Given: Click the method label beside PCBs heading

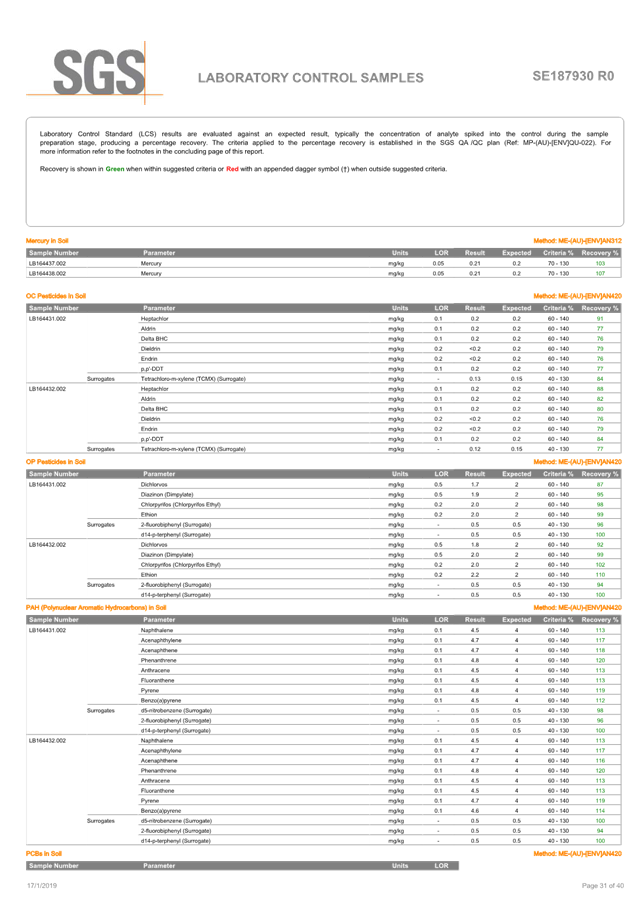Looking at the screenshot, I should 578,853.
